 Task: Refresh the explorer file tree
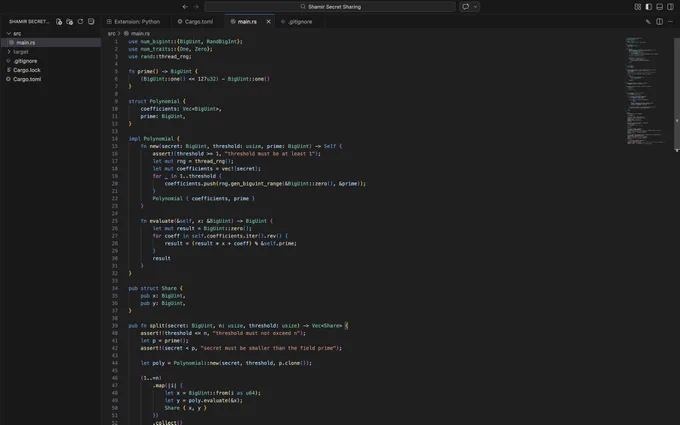coord(80,21)
